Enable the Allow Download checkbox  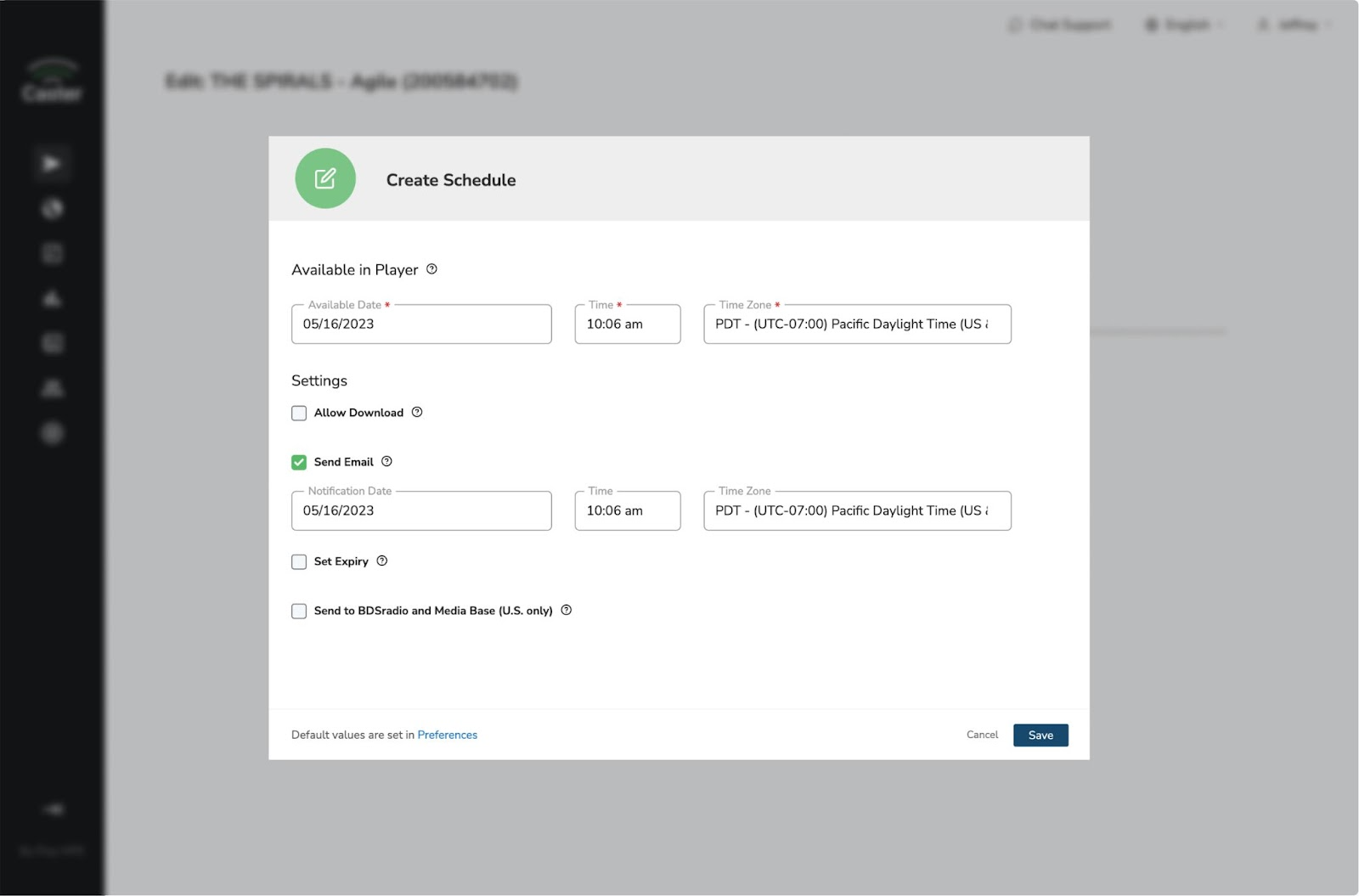coord(299,413)
